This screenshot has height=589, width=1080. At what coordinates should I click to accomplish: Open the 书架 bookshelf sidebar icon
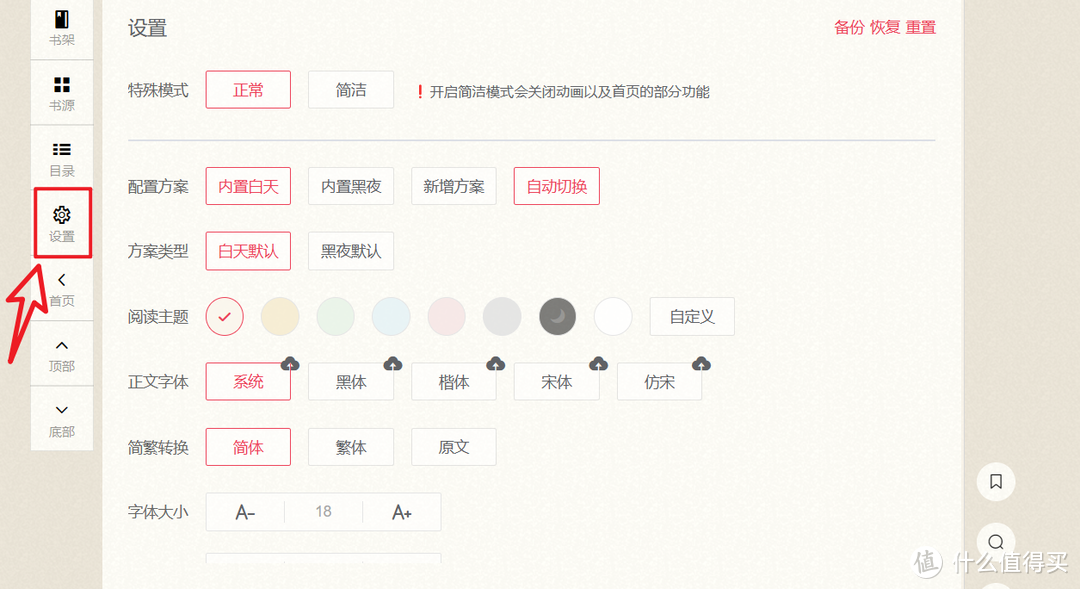click(x=61, y=19)
